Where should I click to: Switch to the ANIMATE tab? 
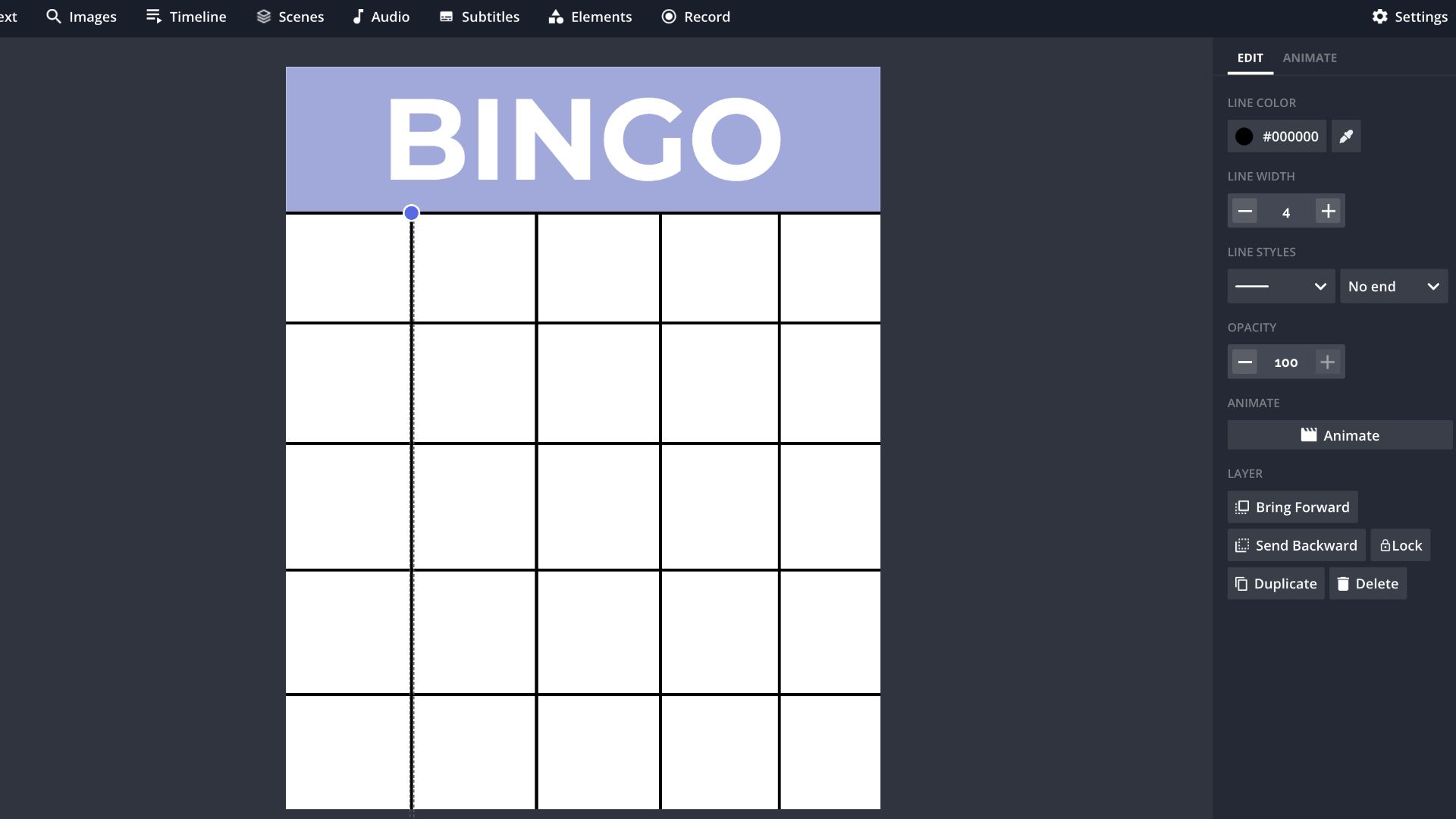1310,57
